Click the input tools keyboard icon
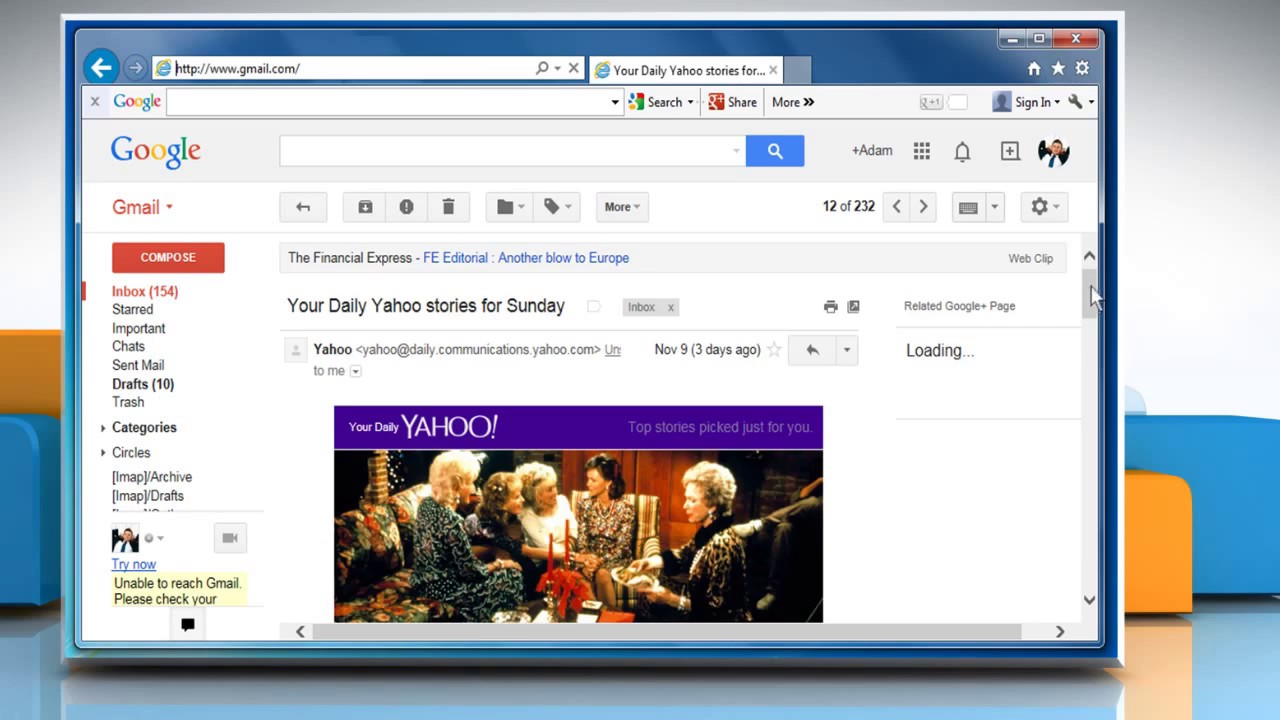The image size is (1280, 720). [x=968, y=207]
